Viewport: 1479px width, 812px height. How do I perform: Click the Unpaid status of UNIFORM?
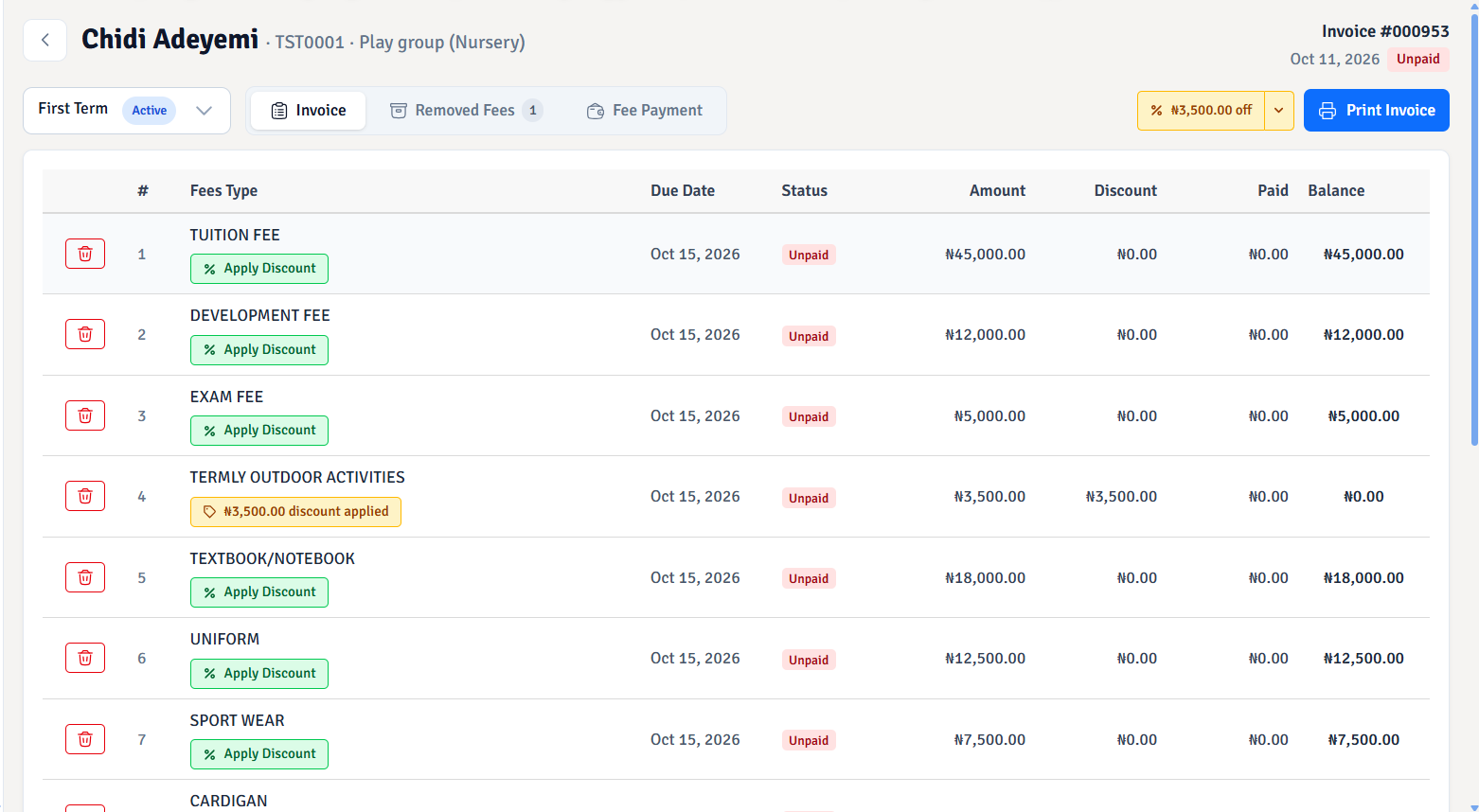click(x=809, y=660)
